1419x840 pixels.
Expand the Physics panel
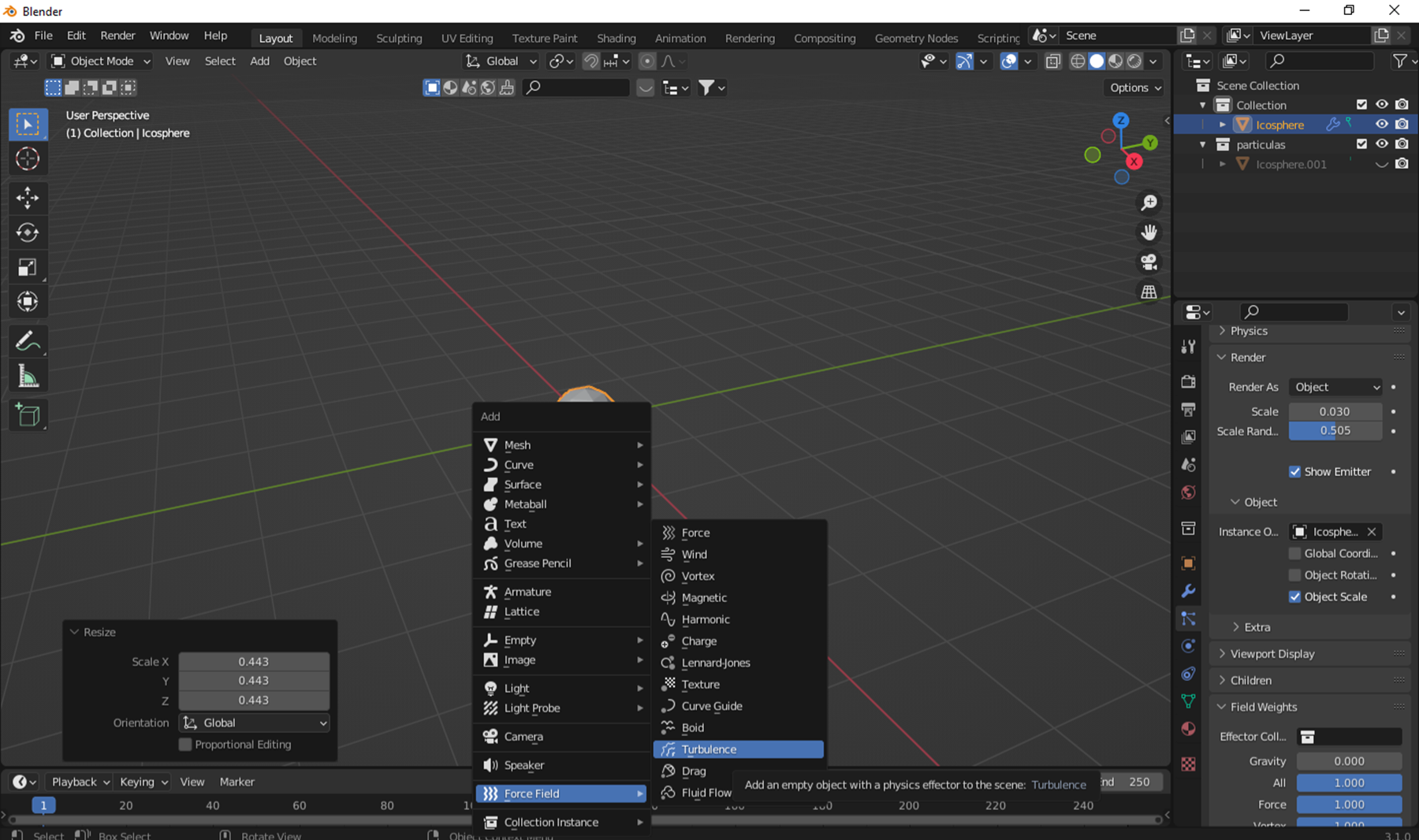(1248, 331)
